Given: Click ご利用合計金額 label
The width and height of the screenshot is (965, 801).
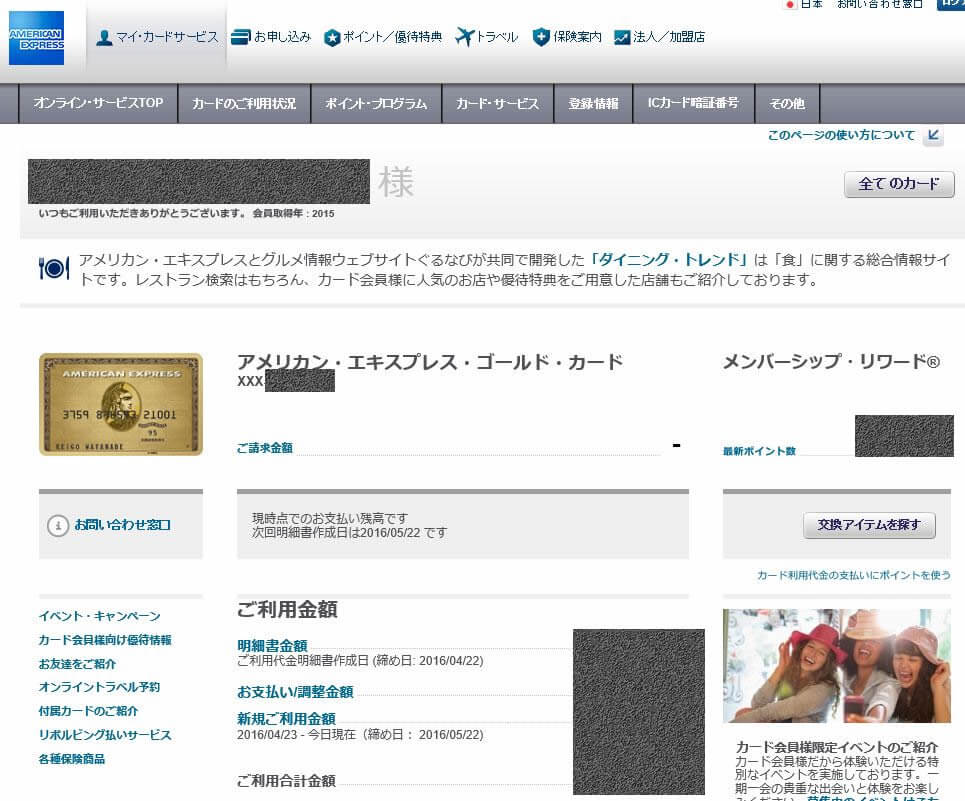Looking at the screenshot, I should click(286, 781).
